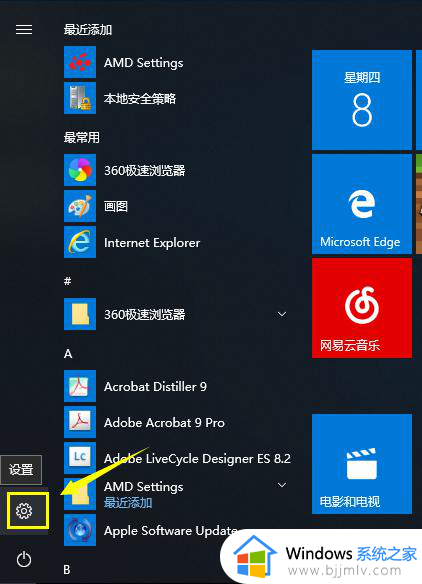Click the 画图 text label
Image resolution: width=422 pixels, height=584 pixels.
(116, 206)
